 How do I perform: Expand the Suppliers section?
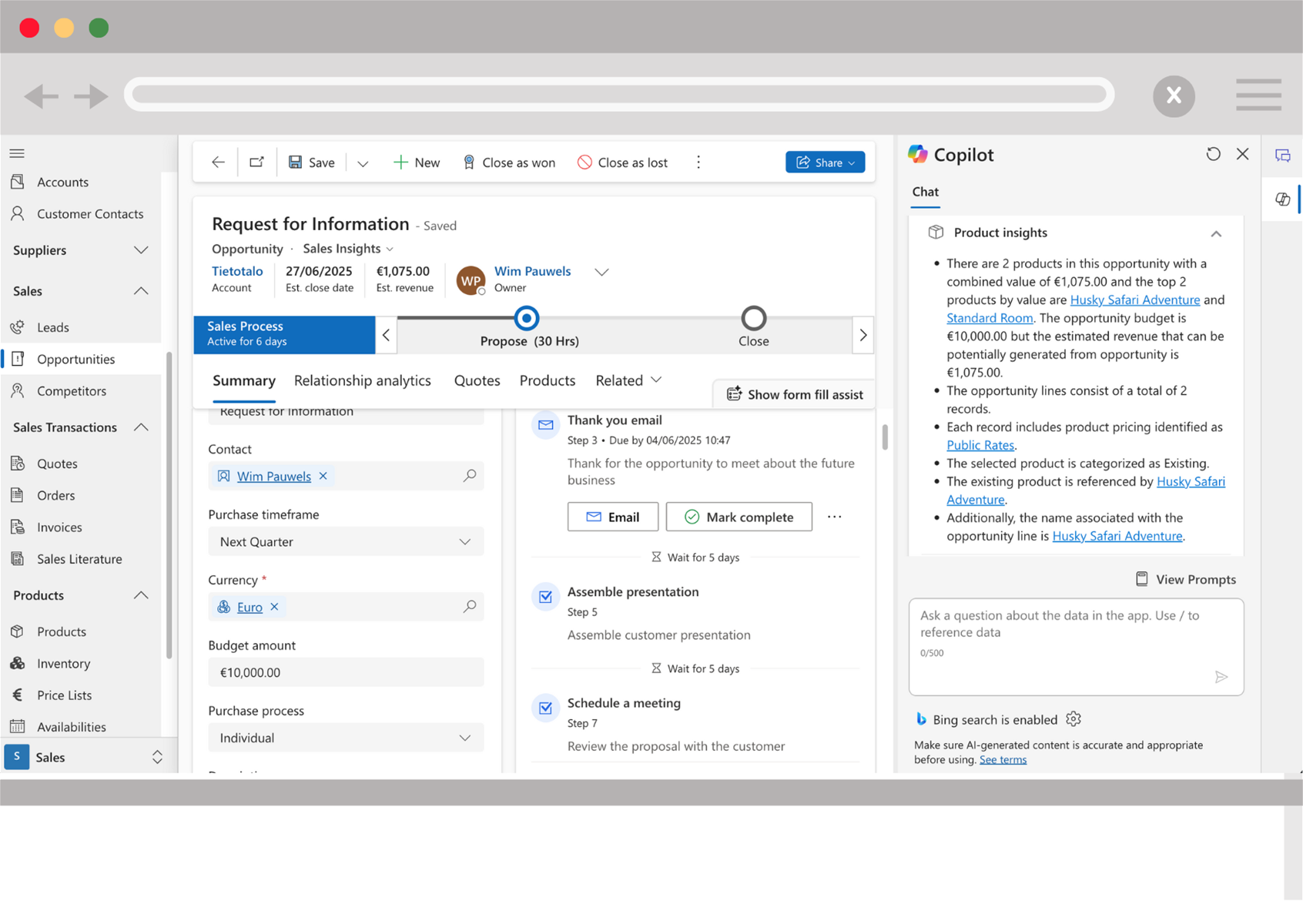141,250
